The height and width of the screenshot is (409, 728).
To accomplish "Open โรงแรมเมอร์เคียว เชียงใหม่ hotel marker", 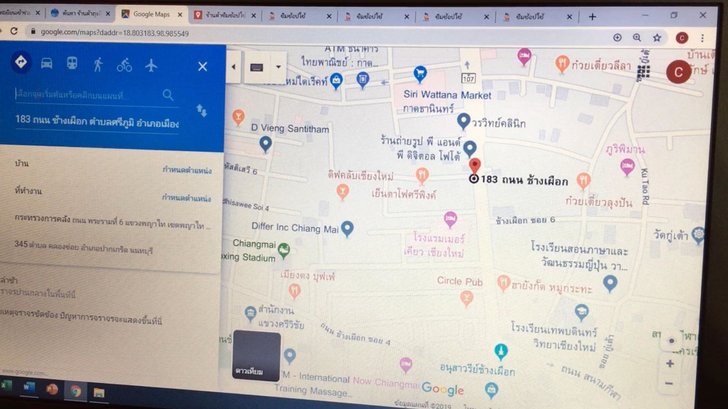I will pyautogui.click(x=450, y=219).
